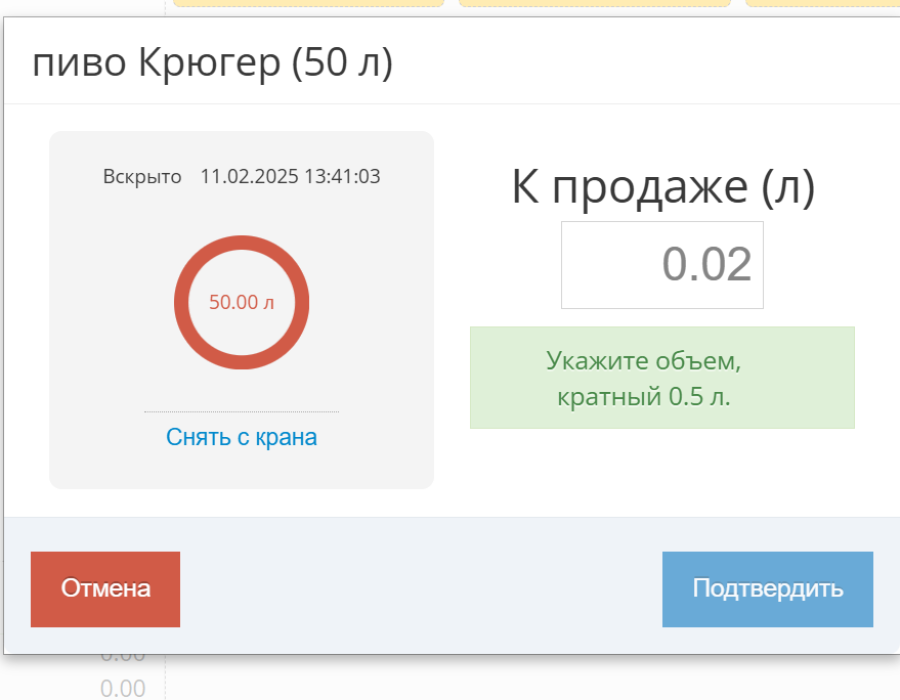Confirm with the Подтвердить button
Image resolution: width=900 pixels, height=700 pixels.
pos(767,589)
